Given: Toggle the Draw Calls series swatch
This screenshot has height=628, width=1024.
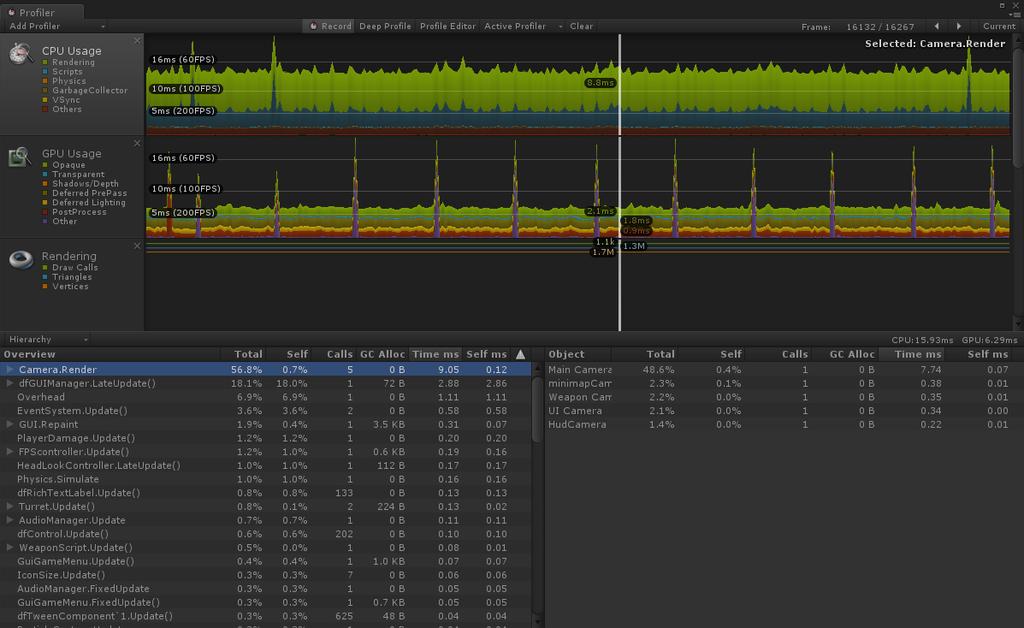Looking at the screenshot, I should click(x=45, y=268).
